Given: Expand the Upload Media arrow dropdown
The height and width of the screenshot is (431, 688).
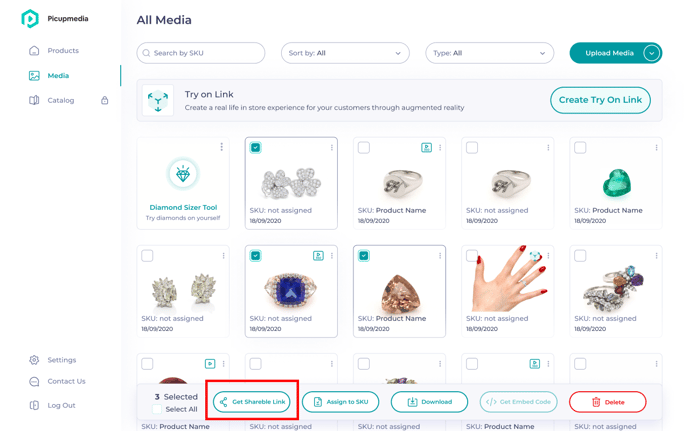Looking at the screenshot, I should 652,53.
